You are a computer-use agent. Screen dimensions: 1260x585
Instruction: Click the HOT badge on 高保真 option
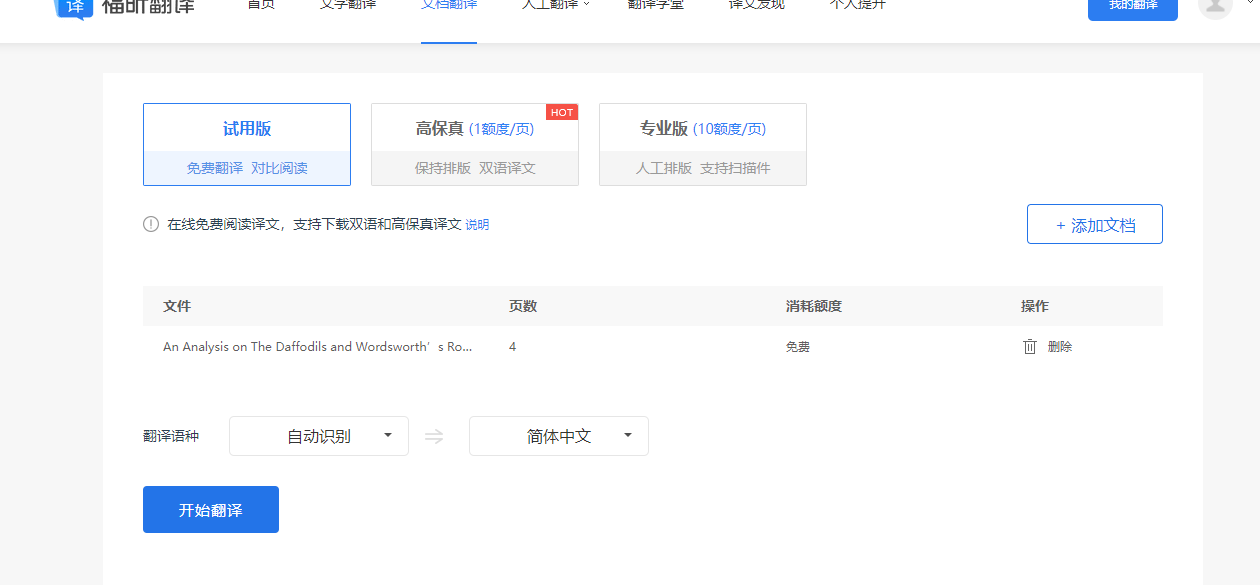tap(562, 112)
